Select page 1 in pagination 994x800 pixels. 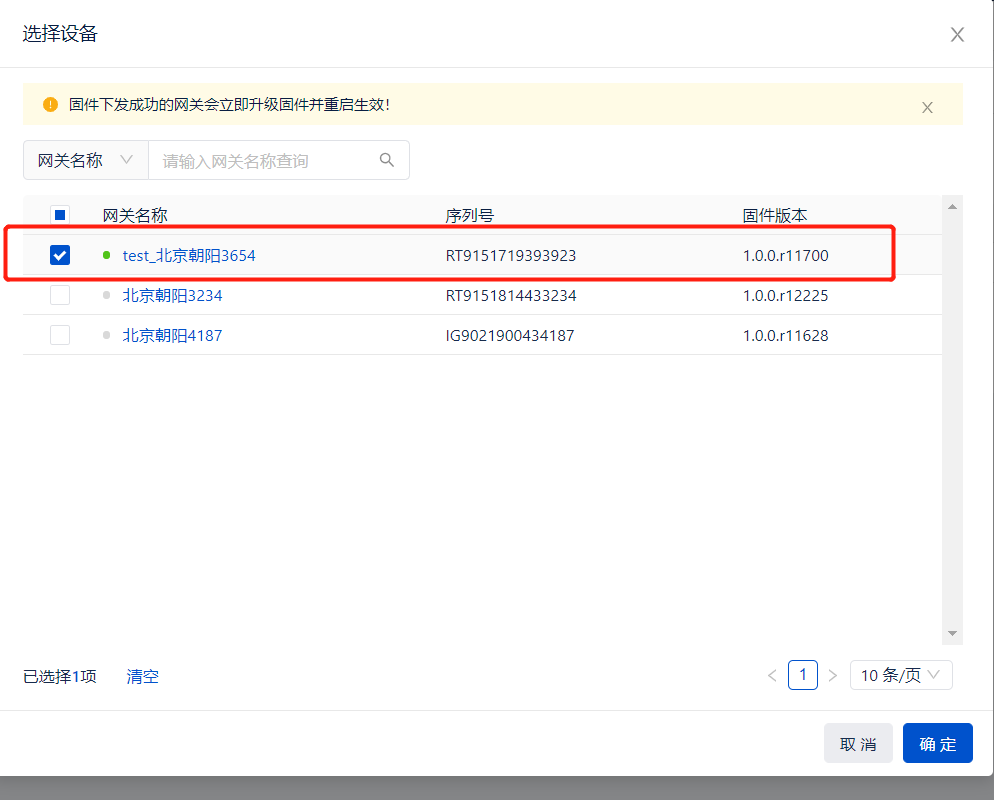(x=802, y=676)
